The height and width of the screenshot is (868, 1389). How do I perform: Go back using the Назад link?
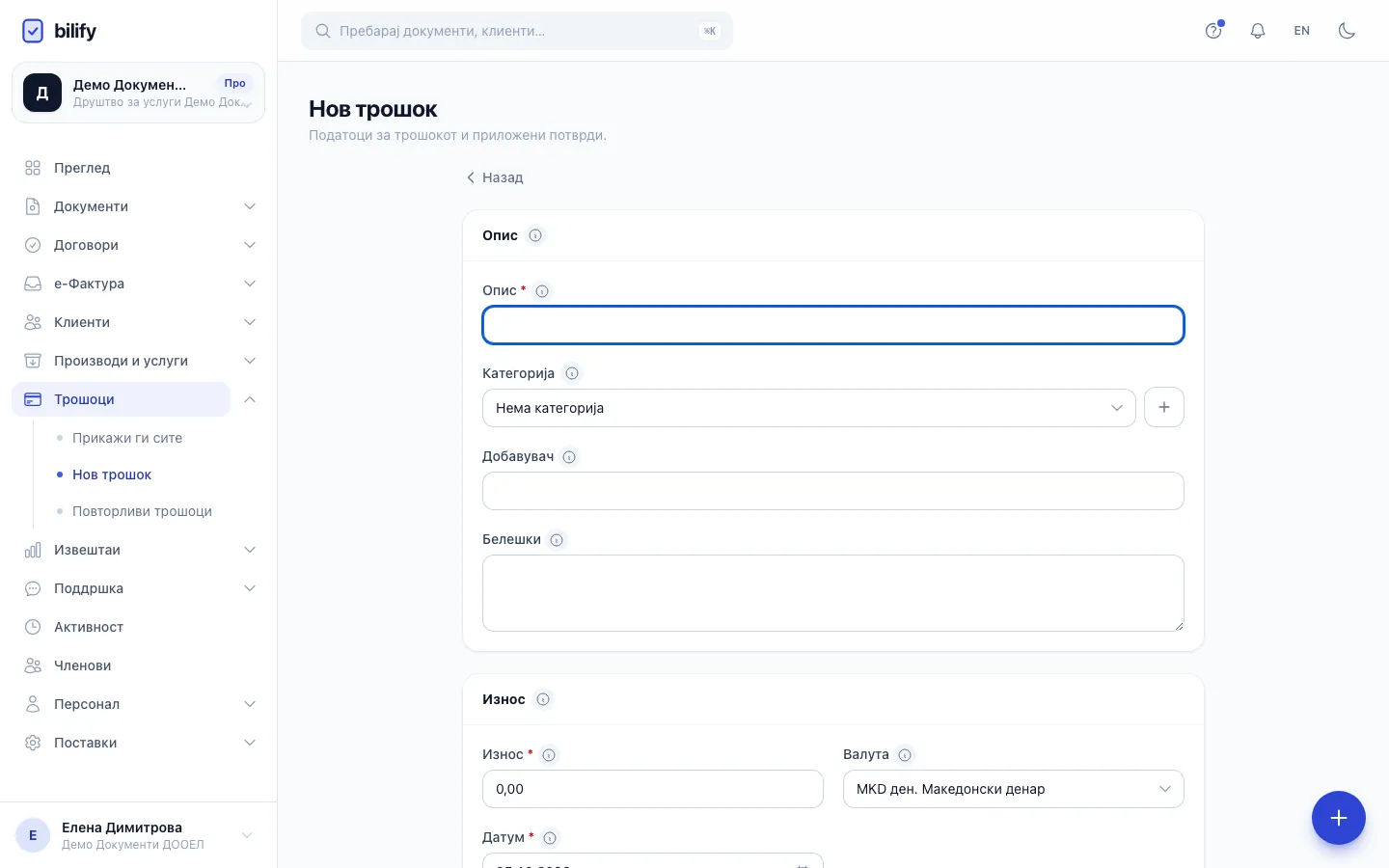tap(494, 177)
